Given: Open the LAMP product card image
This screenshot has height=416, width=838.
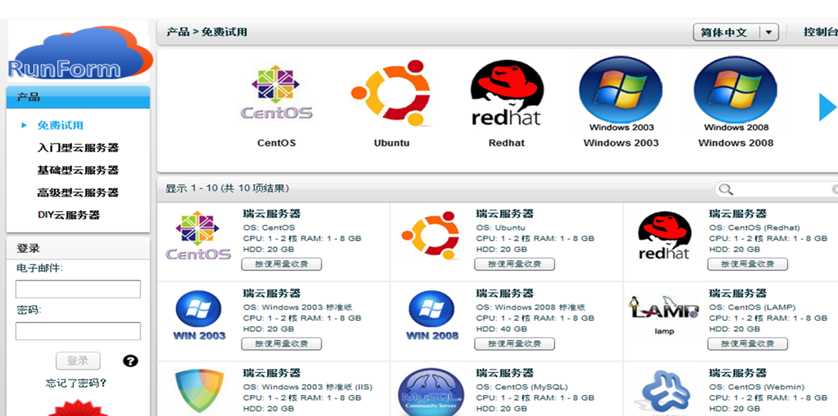Looking at the screenshot, I should (664, 314).
